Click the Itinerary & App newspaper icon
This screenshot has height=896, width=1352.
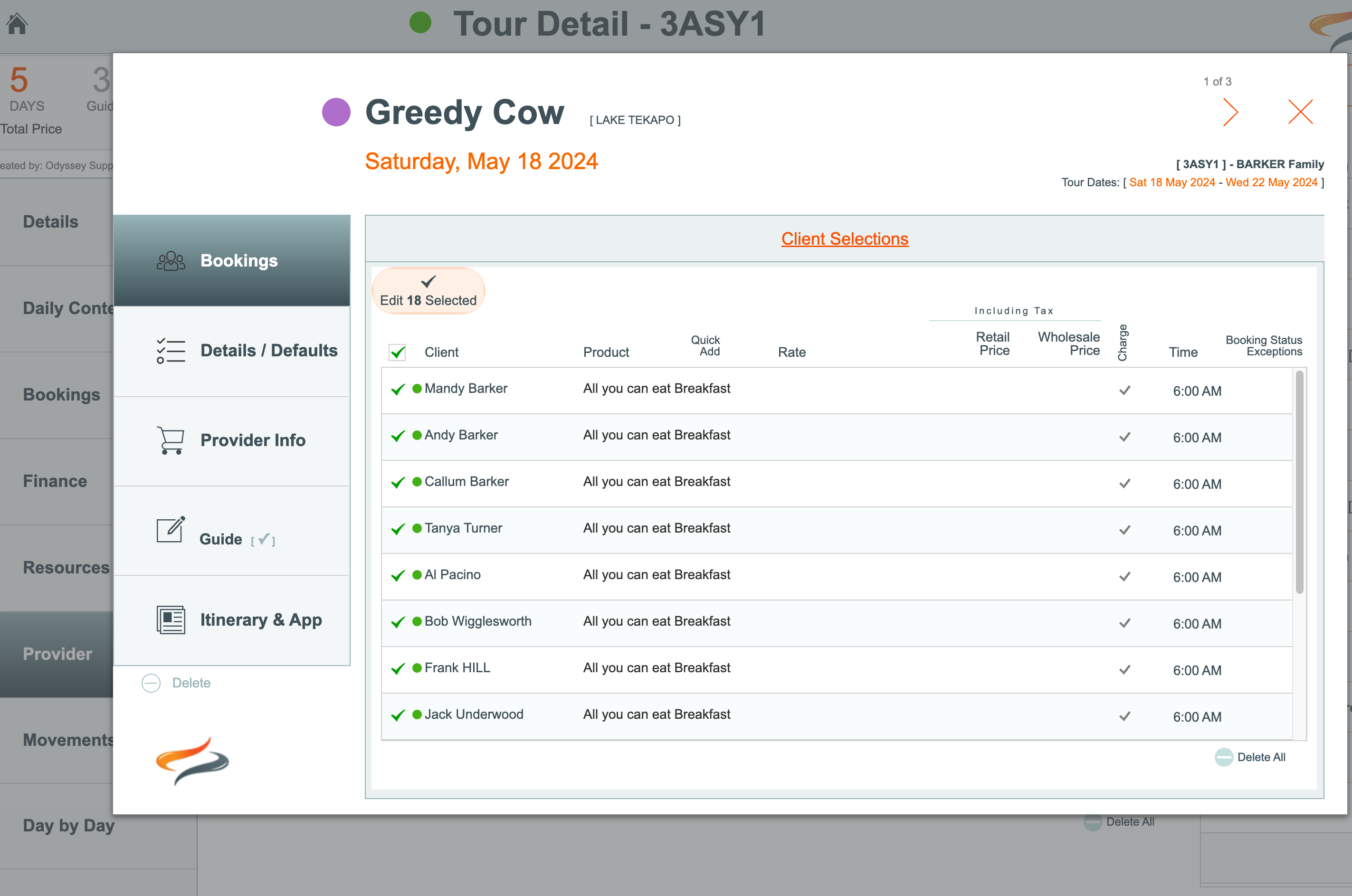tap(171, 620)
